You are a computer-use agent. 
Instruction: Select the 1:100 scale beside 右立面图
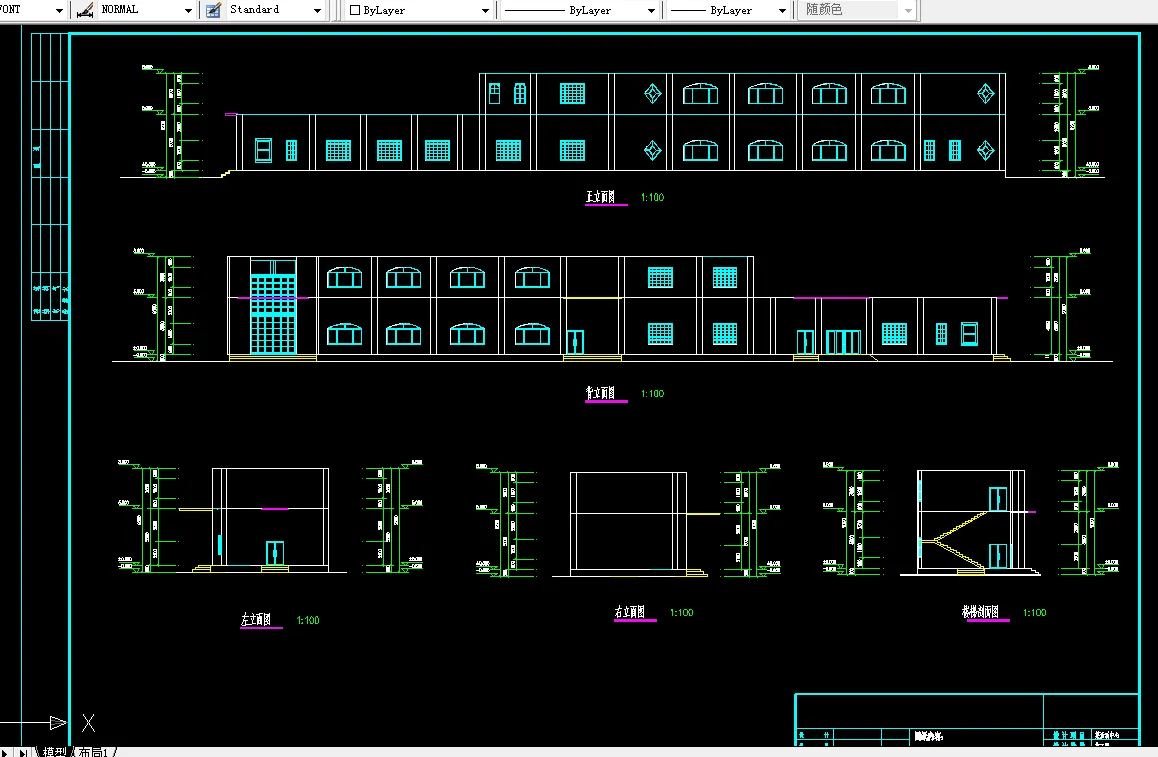(682, 613)
